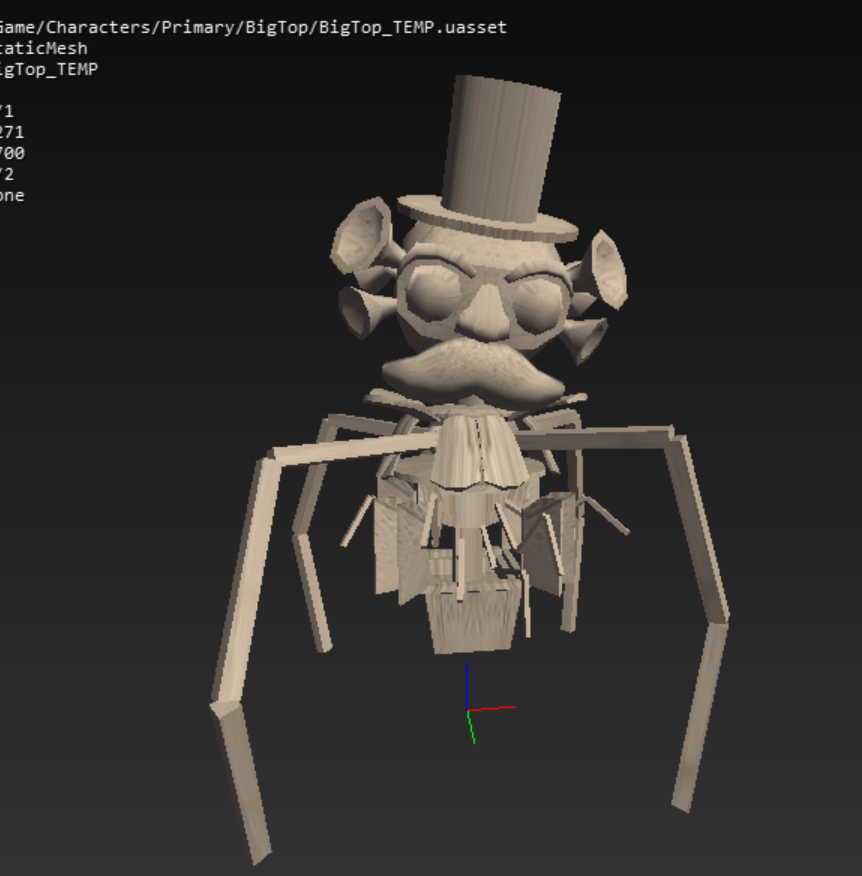Click the XYZ axis gizmo below the model

(x=490, y=704)
